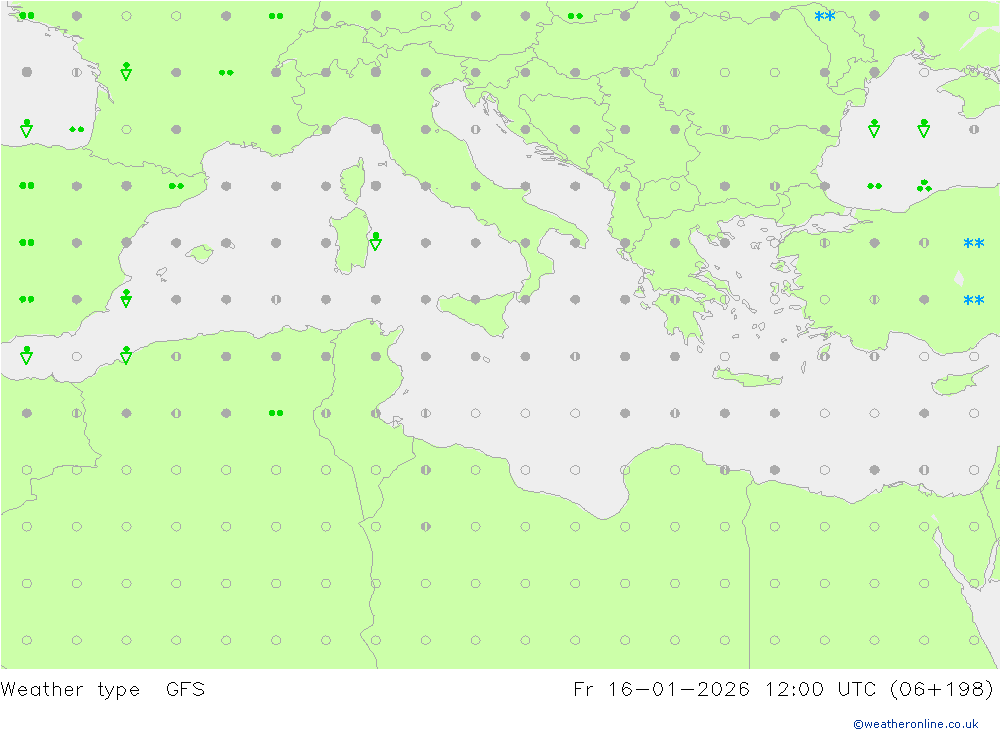This screenshot has height=733, width=1000.
Task: Select the rain symbol at top over Germany
Action: click(276, 16)
